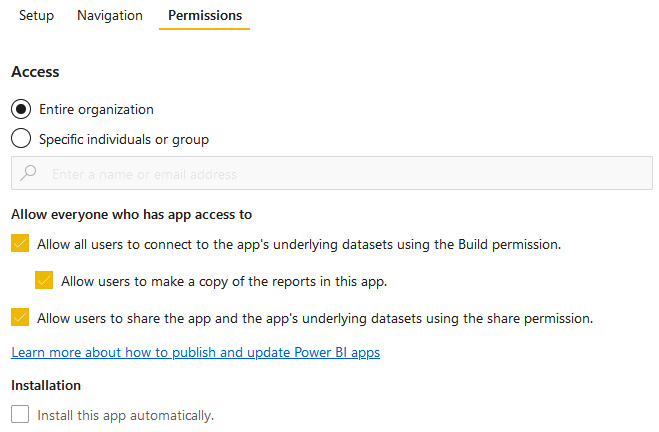Uncheck the Build permission checkbox
The height and width of the screenshot is (432, 659).
point(21,243)
